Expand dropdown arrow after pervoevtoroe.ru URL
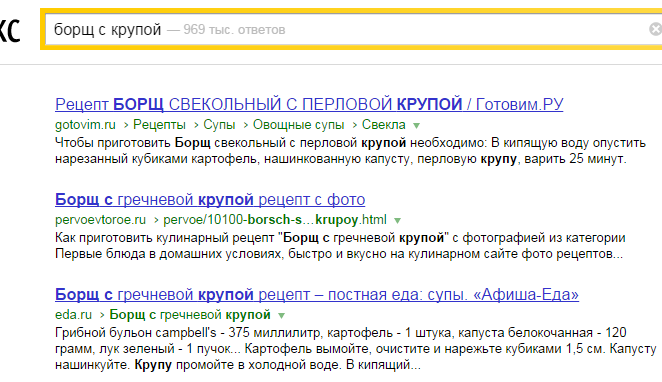662x382 pixels. click(x=397, y=221)
